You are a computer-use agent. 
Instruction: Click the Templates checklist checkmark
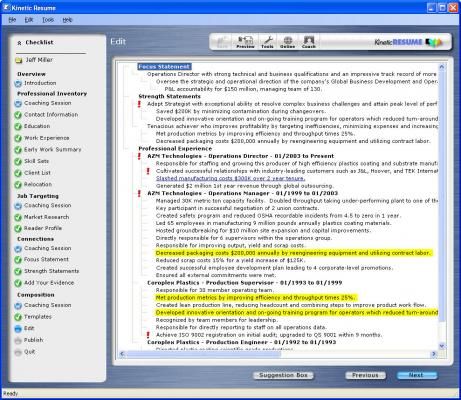[18, 317]
